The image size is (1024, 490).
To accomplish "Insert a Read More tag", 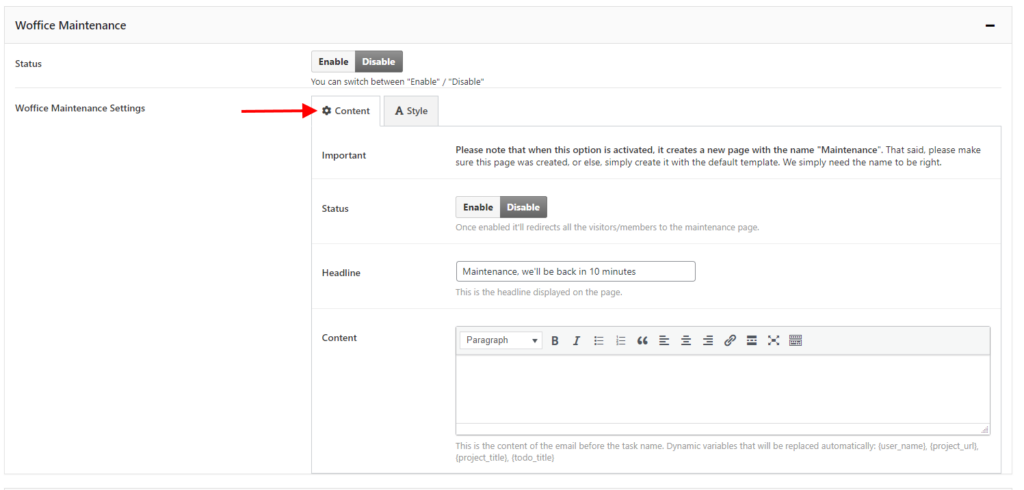I will tap(752, 341).
